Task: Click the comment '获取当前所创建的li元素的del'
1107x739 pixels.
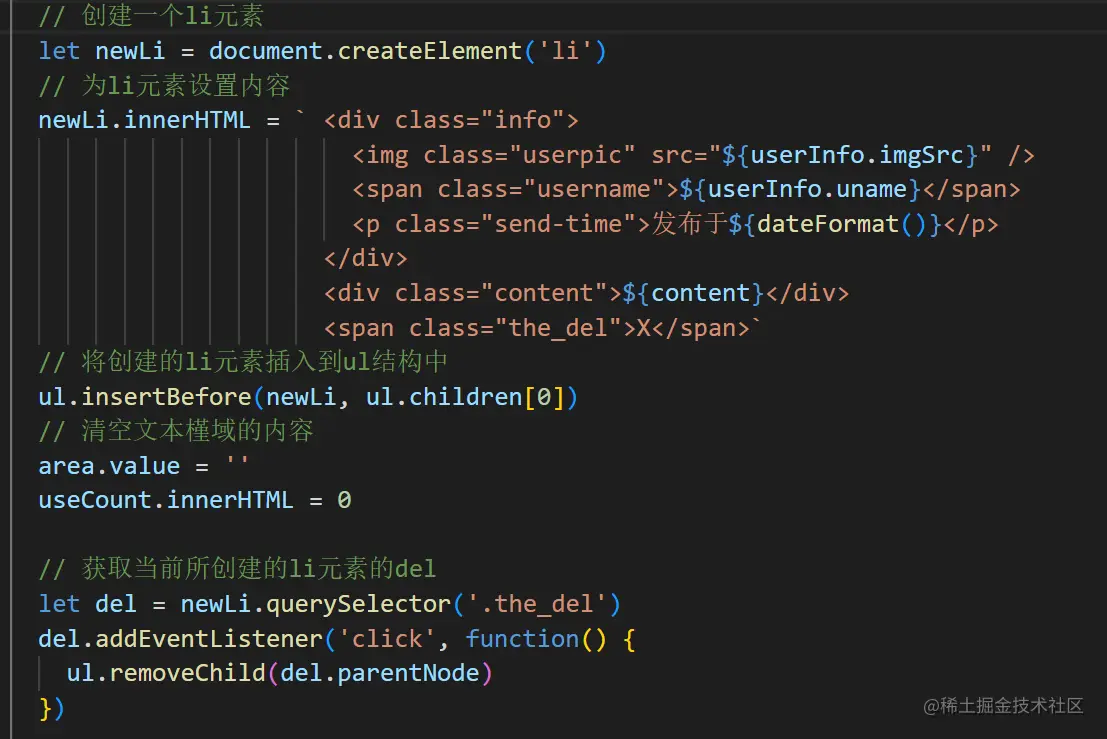Action: click(x=237, y=569)
